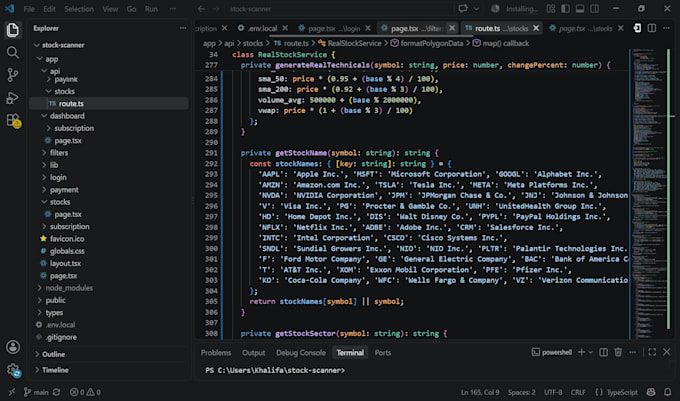The height and width of the screenshot is (401, 680).
Task: Open the Run and Debug view
Action: [x=13, y=98]
